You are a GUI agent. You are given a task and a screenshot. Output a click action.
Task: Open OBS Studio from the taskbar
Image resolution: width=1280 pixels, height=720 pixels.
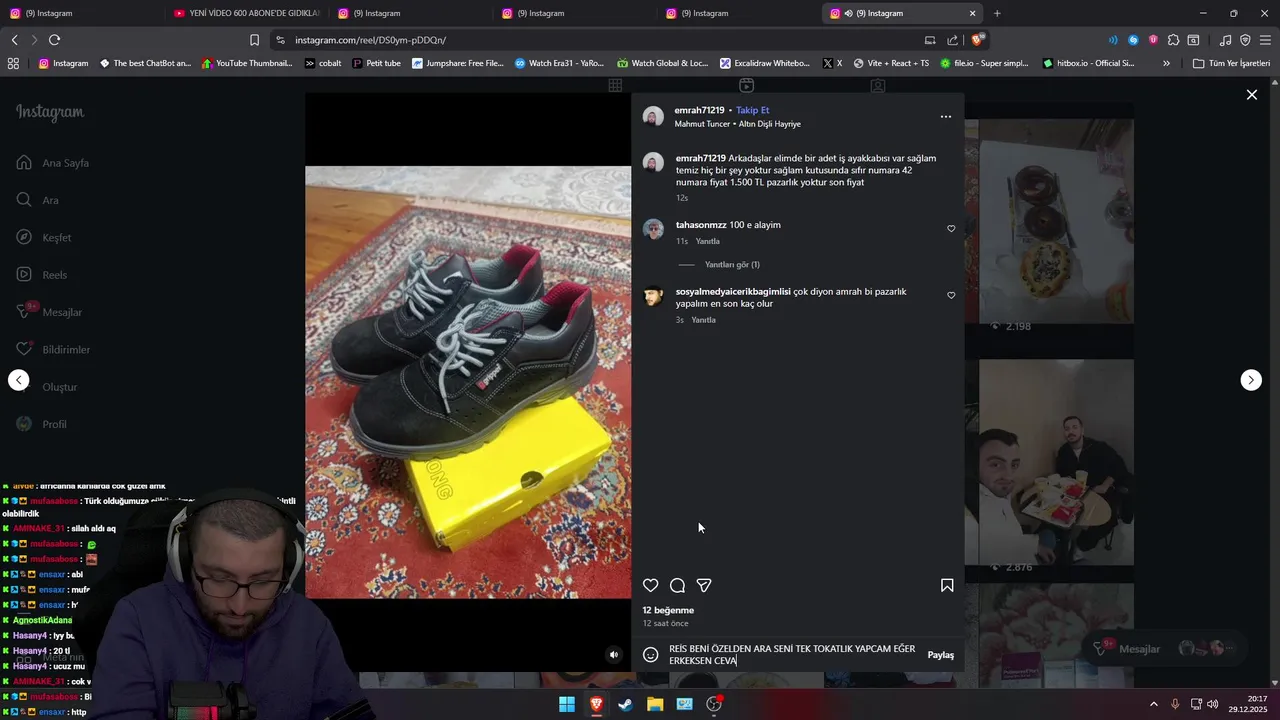pos(714,704)
